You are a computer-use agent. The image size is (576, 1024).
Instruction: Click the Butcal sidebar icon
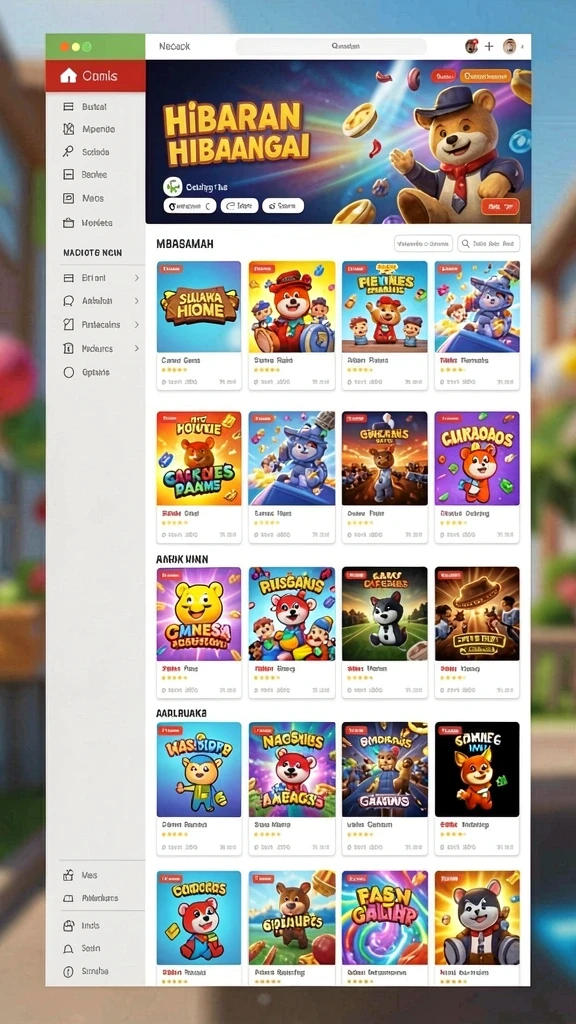(68, 106)
